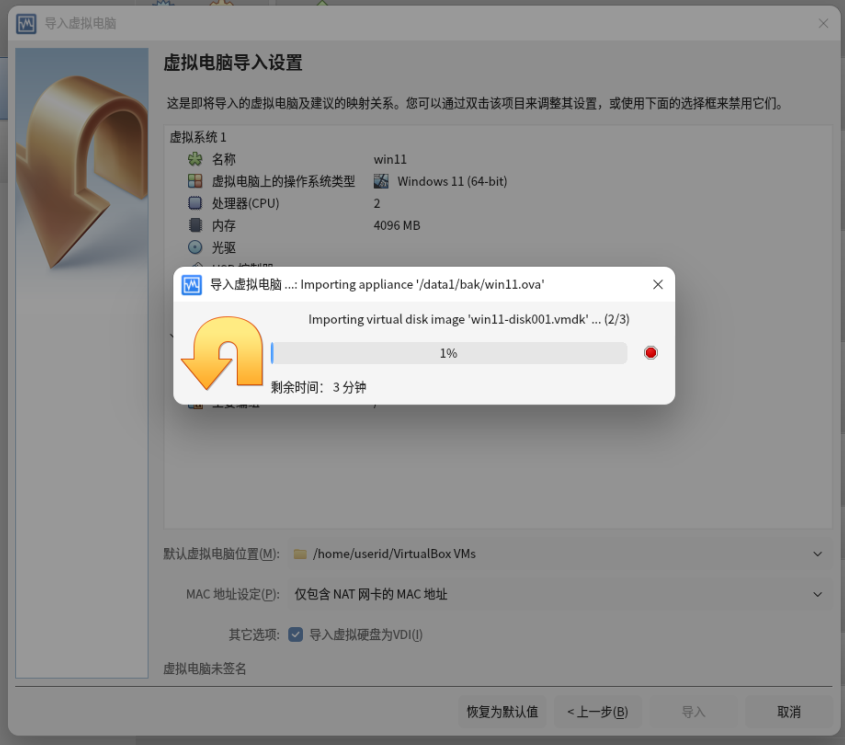Screen dimensions: 845x745
Task: Click the yellow import arrow graphic
Action: click(223, 353)
